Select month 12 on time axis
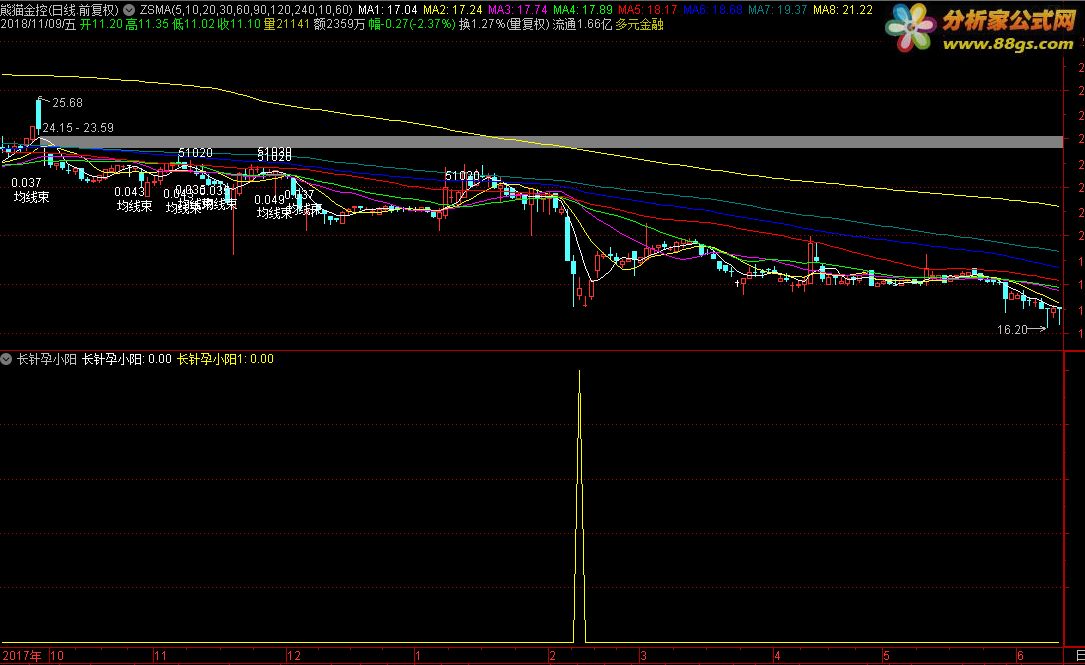Screen dimensions: 1085x665 pyautogui.click(x=294, y=655)
